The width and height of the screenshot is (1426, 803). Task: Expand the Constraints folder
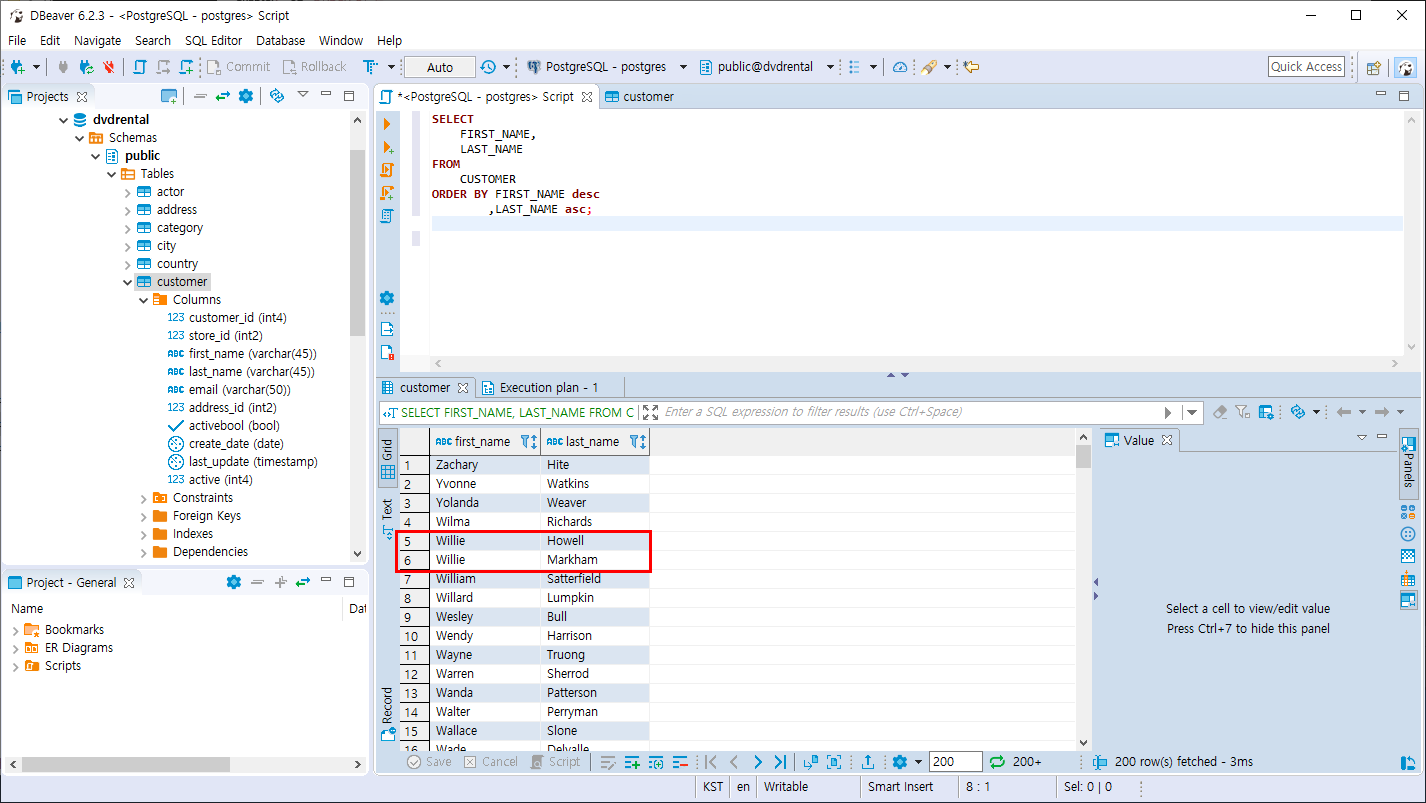click(144, 498)
